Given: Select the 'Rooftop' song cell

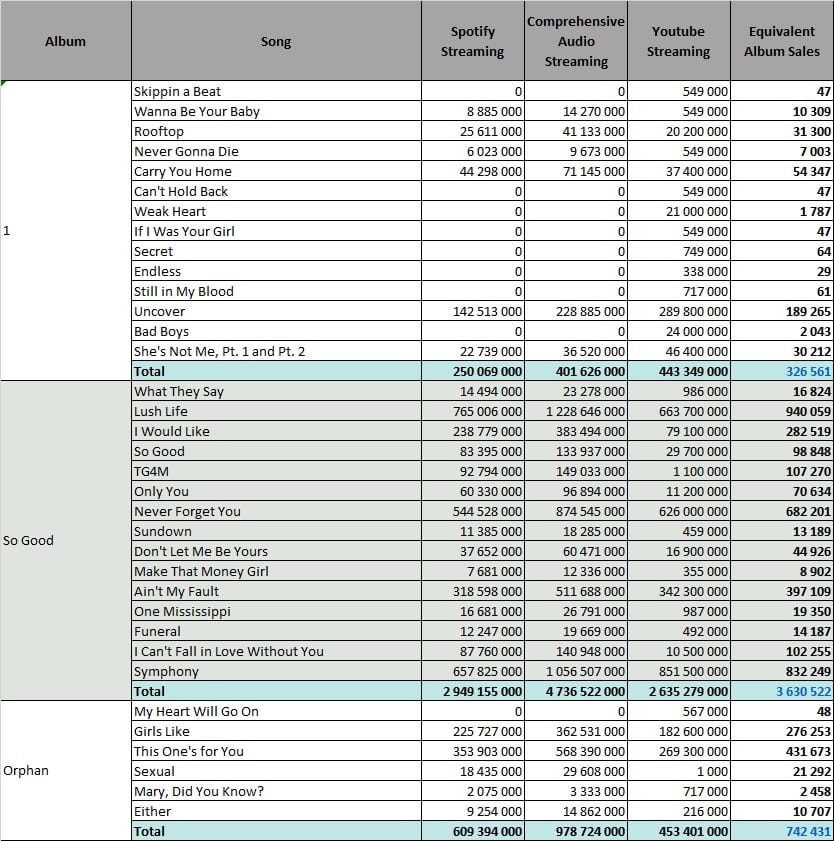Looking at the screenshot, I should 276,131.
